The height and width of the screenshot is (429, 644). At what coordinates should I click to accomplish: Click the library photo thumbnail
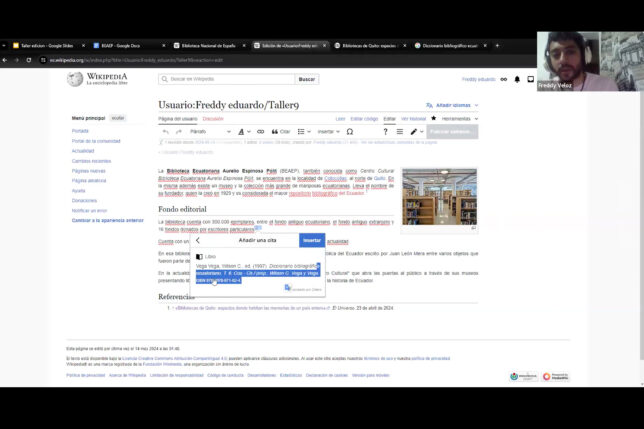pos(439,196)
